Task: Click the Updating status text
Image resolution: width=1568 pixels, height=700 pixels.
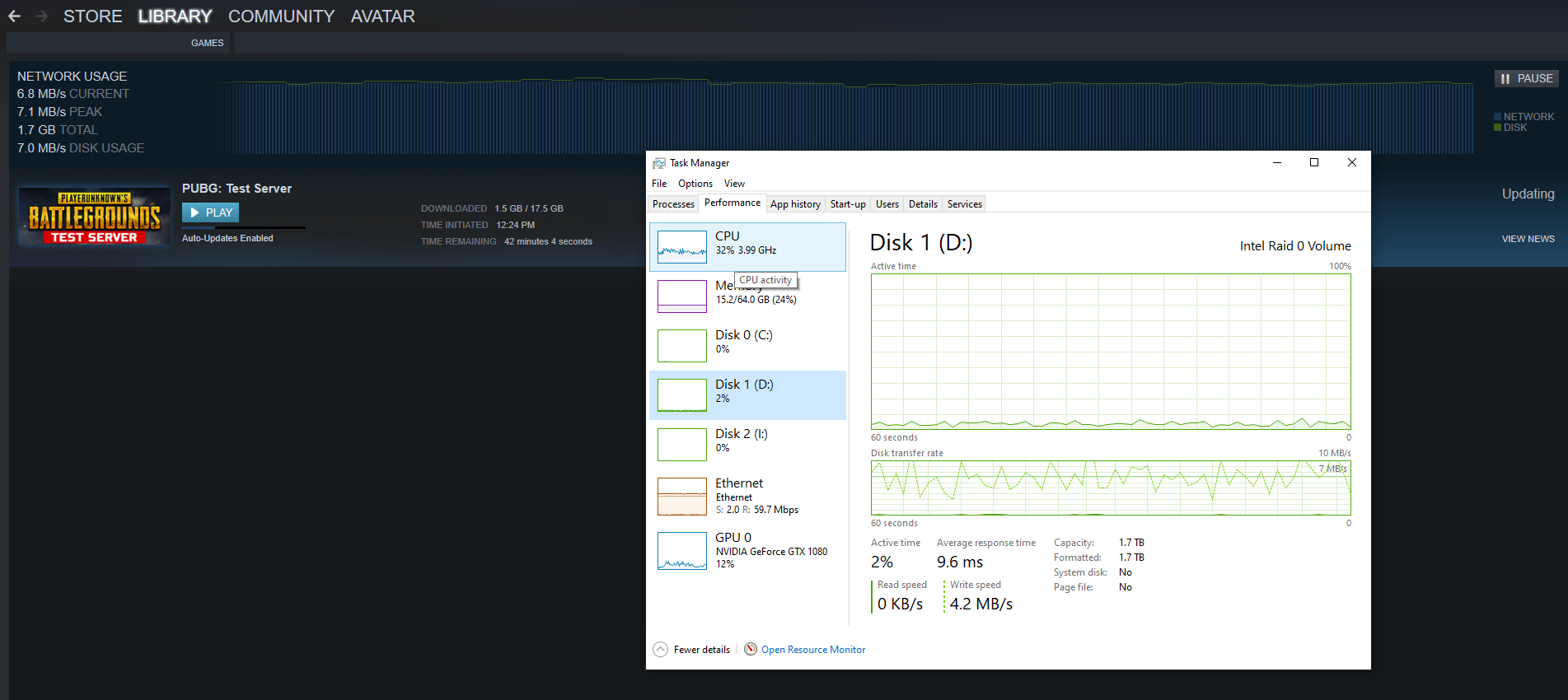Action: coord(1528,194)
